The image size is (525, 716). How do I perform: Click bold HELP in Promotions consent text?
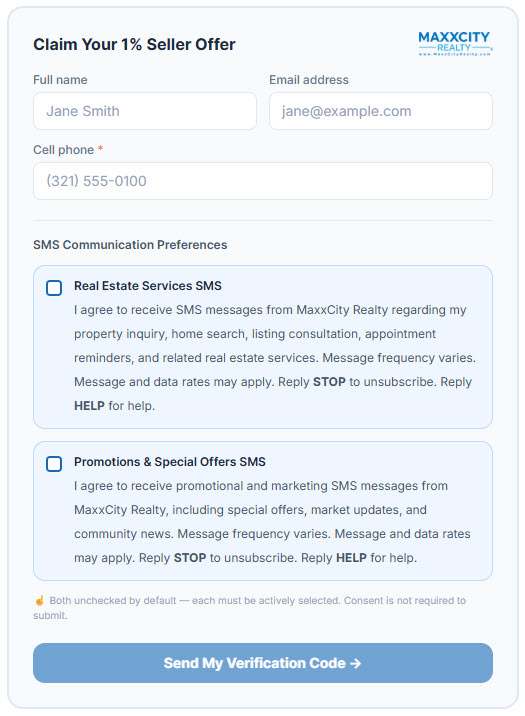351,558
